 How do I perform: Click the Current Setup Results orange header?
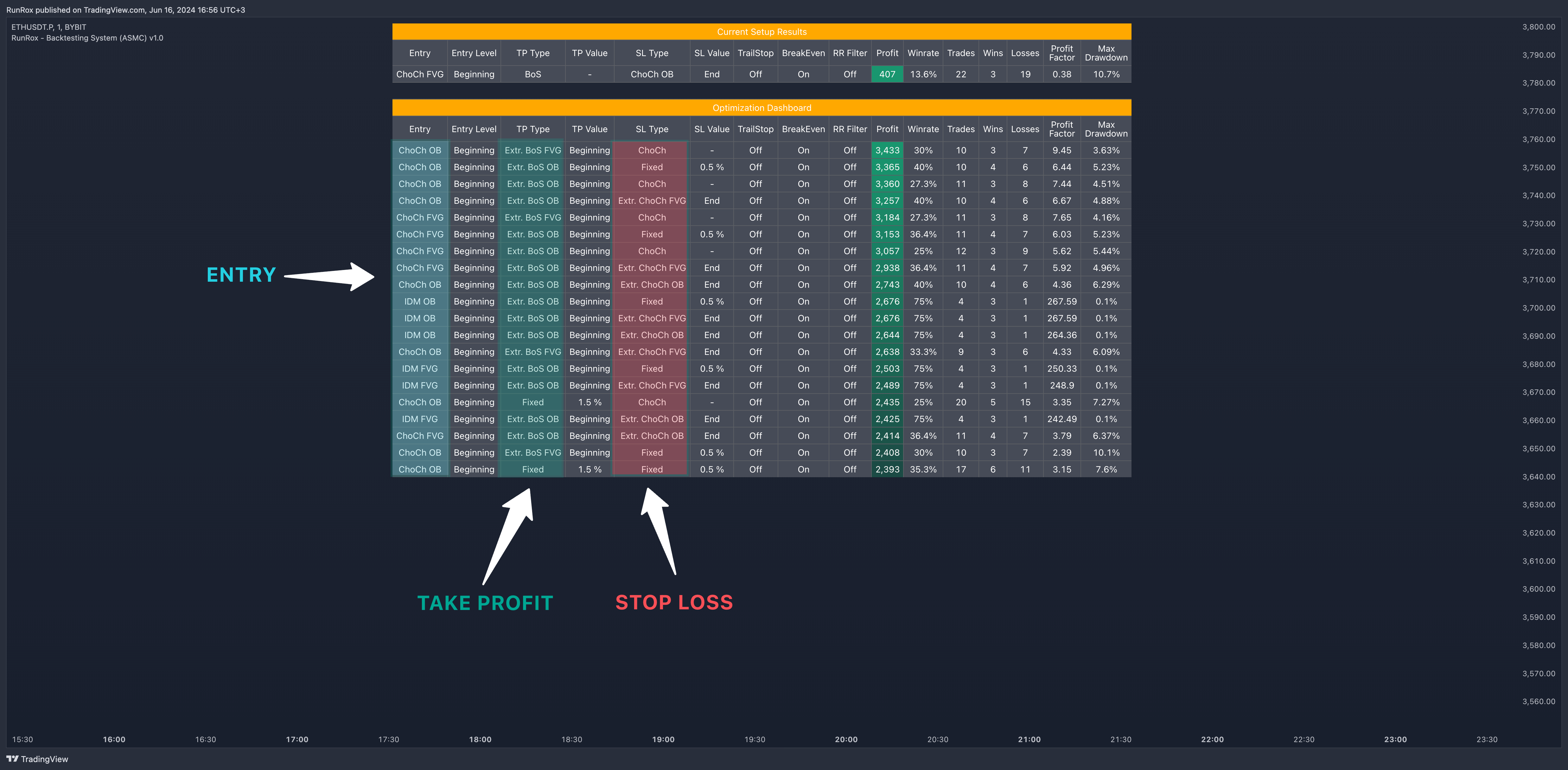[x=761, y=32]
